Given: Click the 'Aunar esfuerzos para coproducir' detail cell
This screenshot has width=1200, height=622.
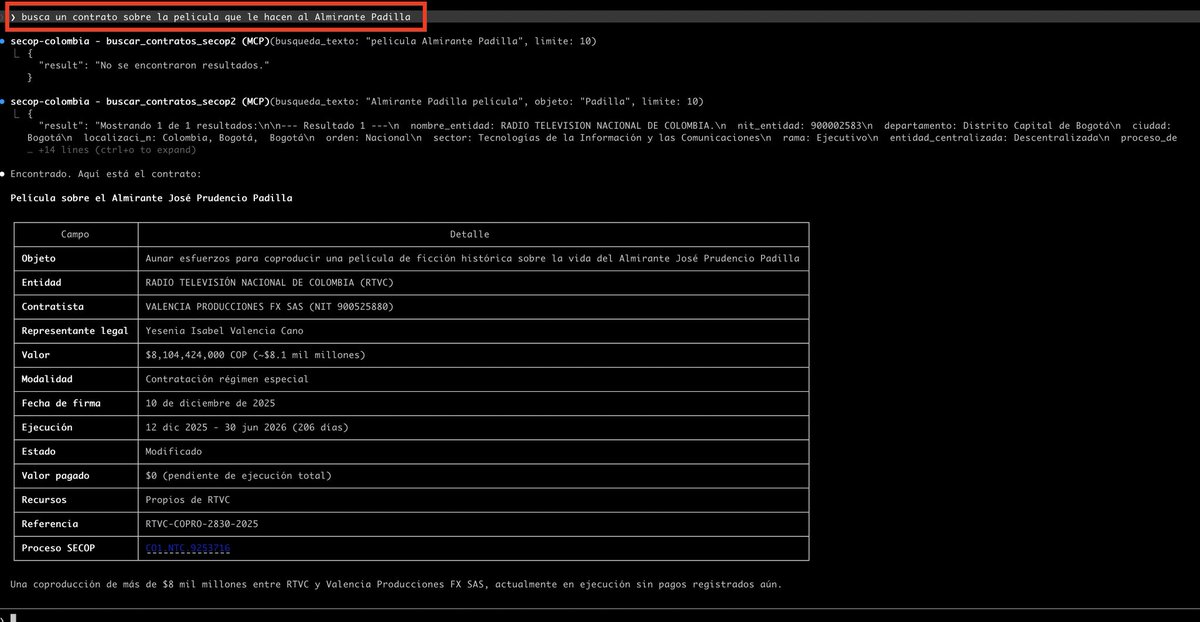Looking at the screenshot, I should 472,258.
